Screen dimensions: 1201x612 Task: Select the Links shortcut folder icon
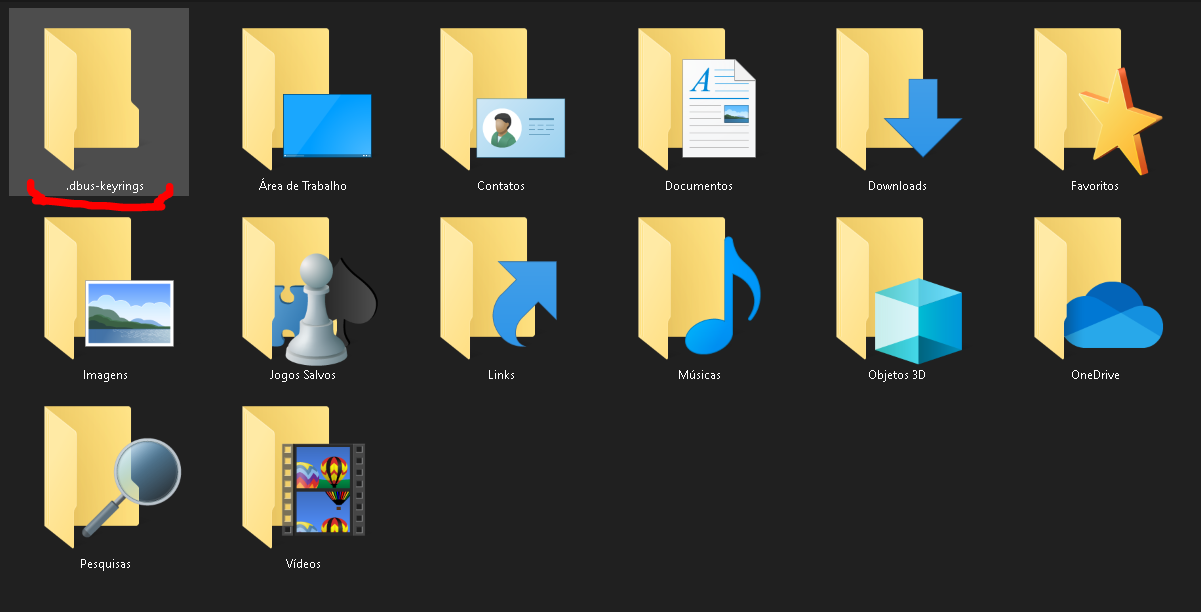(498, 287)
